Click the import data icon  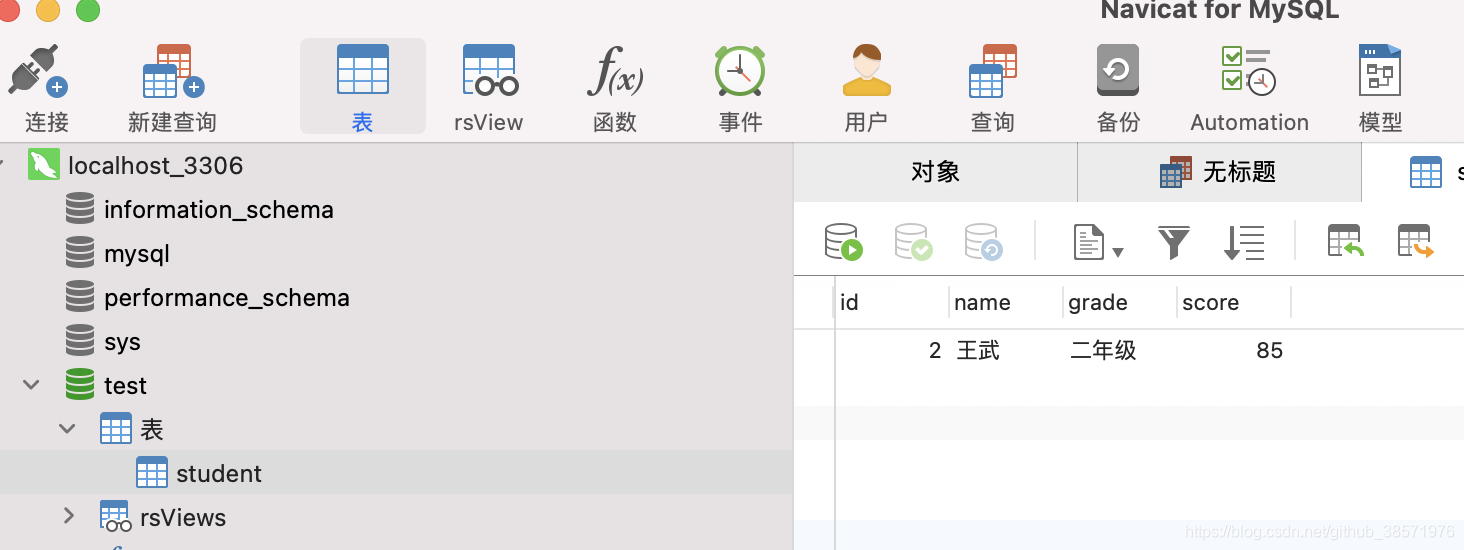point(1346,241)
